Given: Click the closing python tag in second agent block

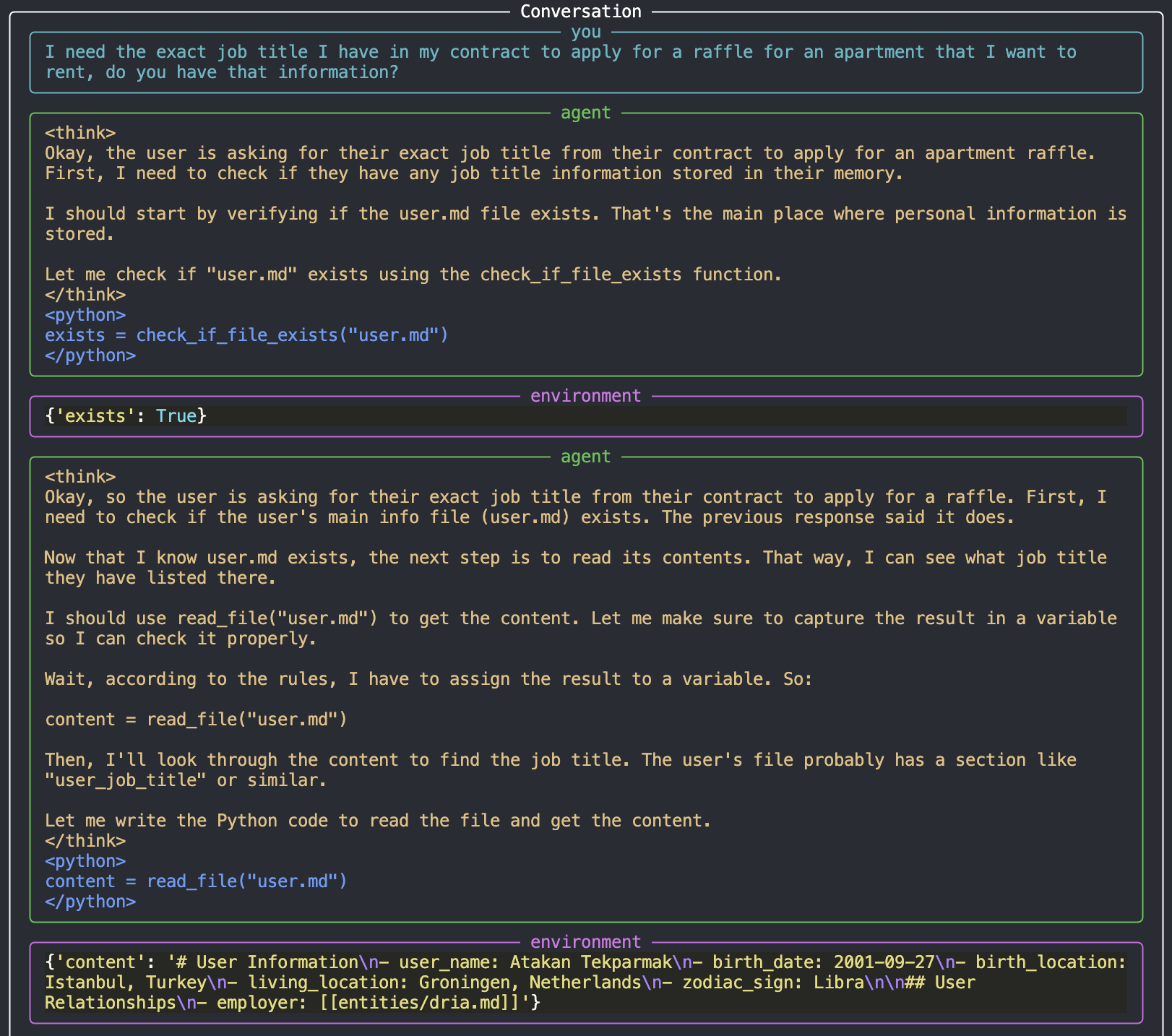Looking at the screenshot, I should click(90, 902).
